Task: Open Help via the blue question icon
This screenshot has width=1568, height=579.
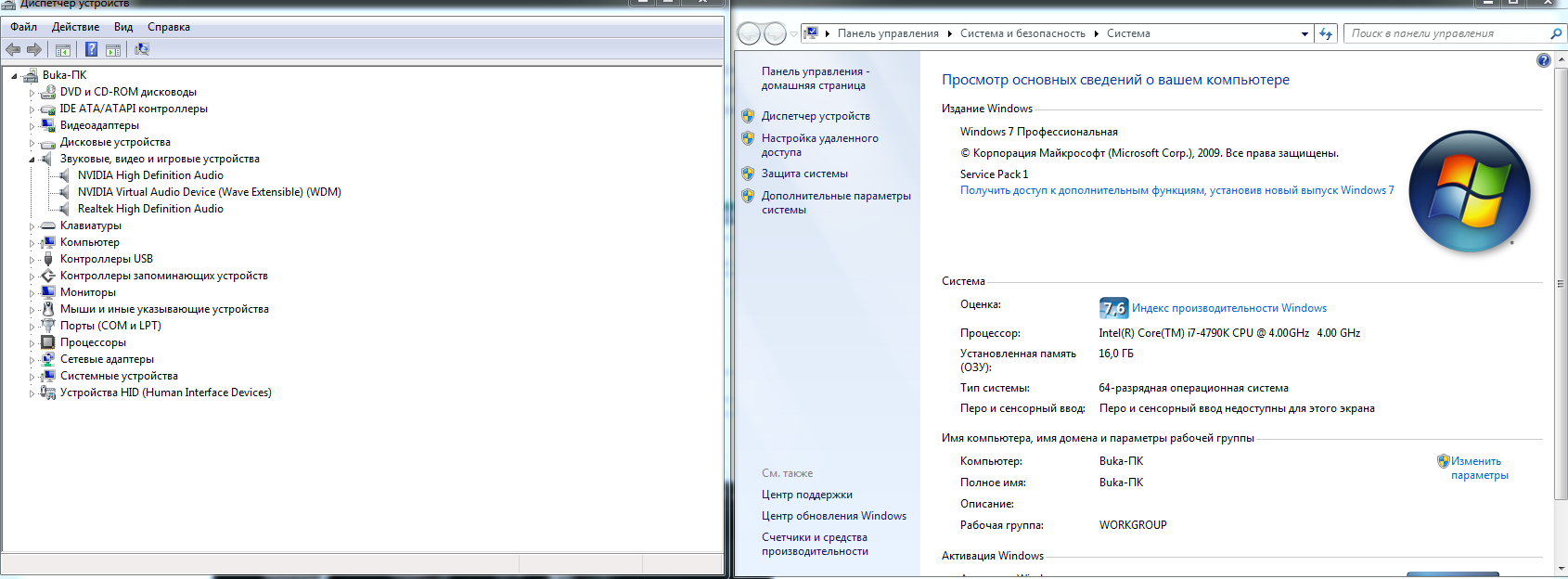Action: (91, 49)
